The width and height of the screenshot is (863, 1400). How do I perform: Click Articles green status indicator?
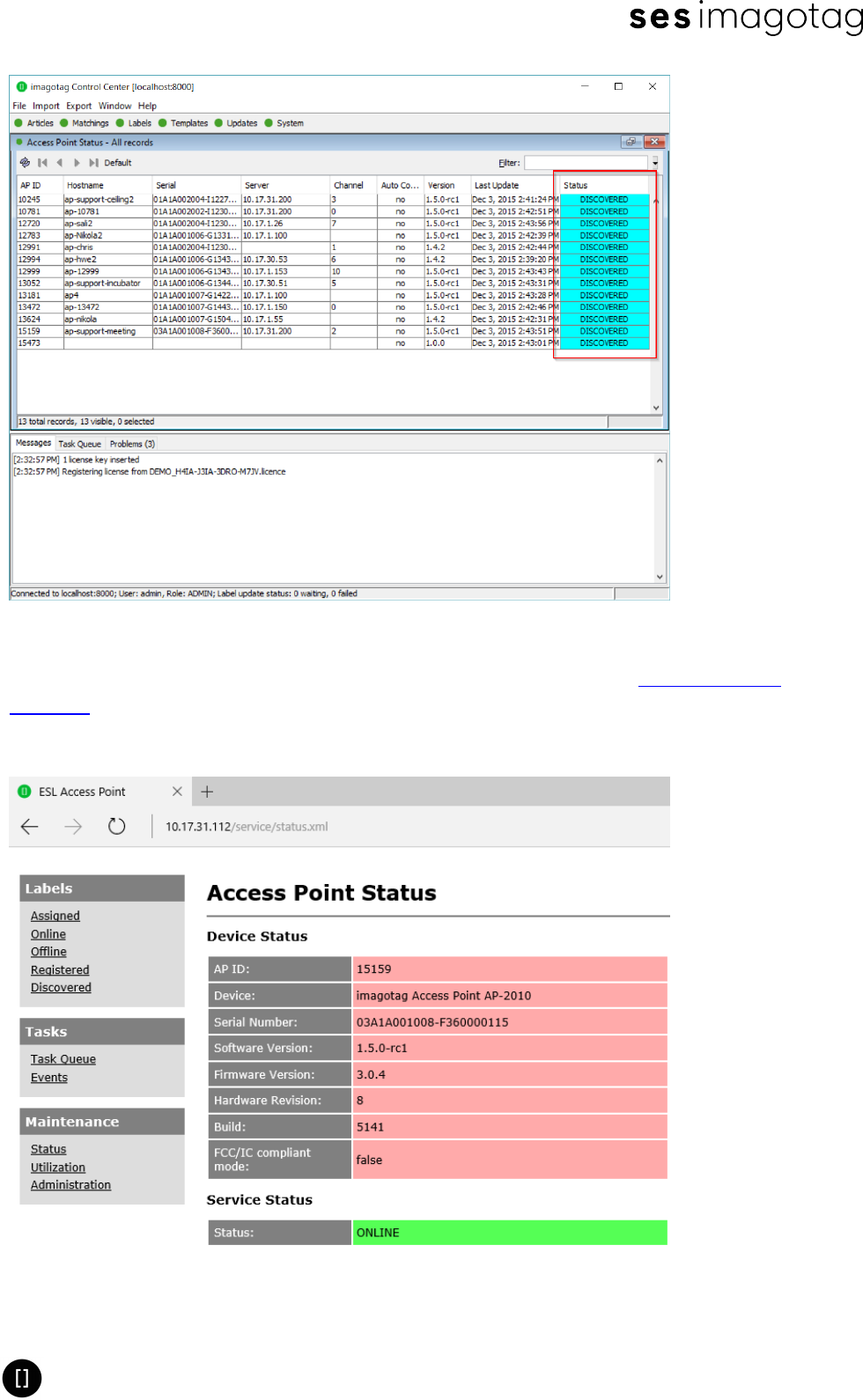click(18, 123)
